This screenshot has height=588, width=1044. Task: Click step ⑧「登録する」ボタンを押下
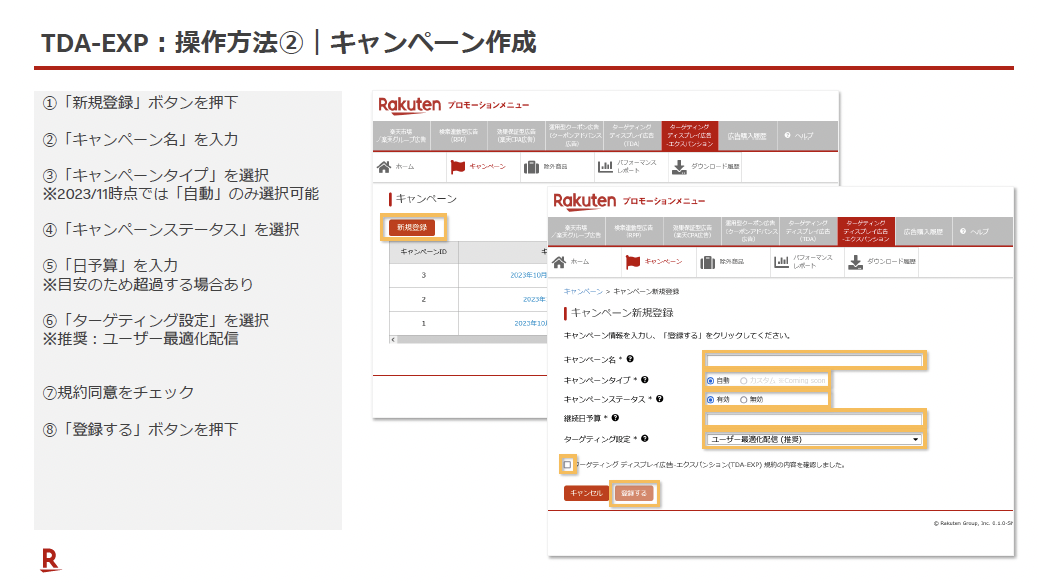140,430
